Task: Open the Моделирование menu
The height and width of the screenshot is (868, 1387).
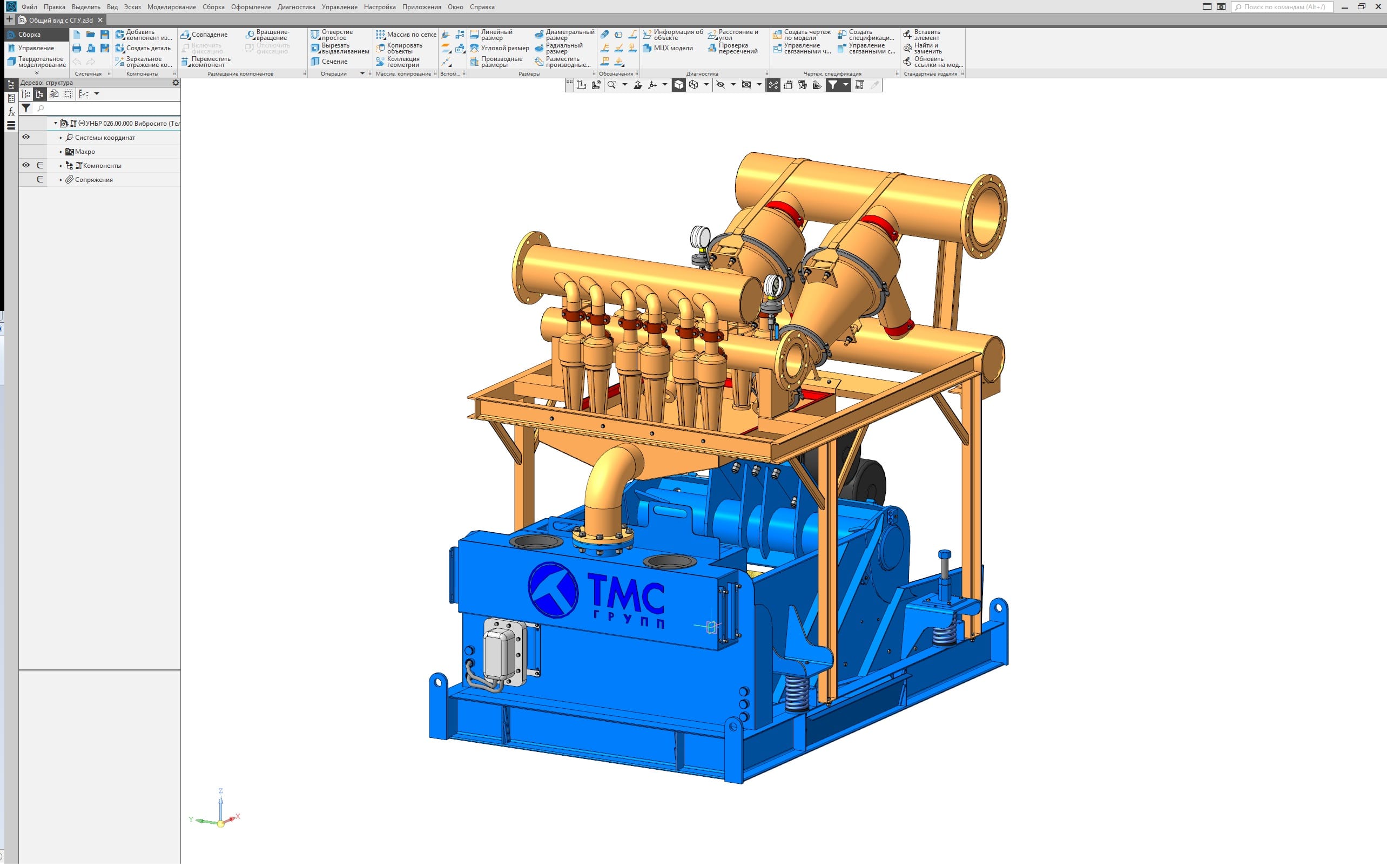Action: pyautogui.click(x=171, y=7)
